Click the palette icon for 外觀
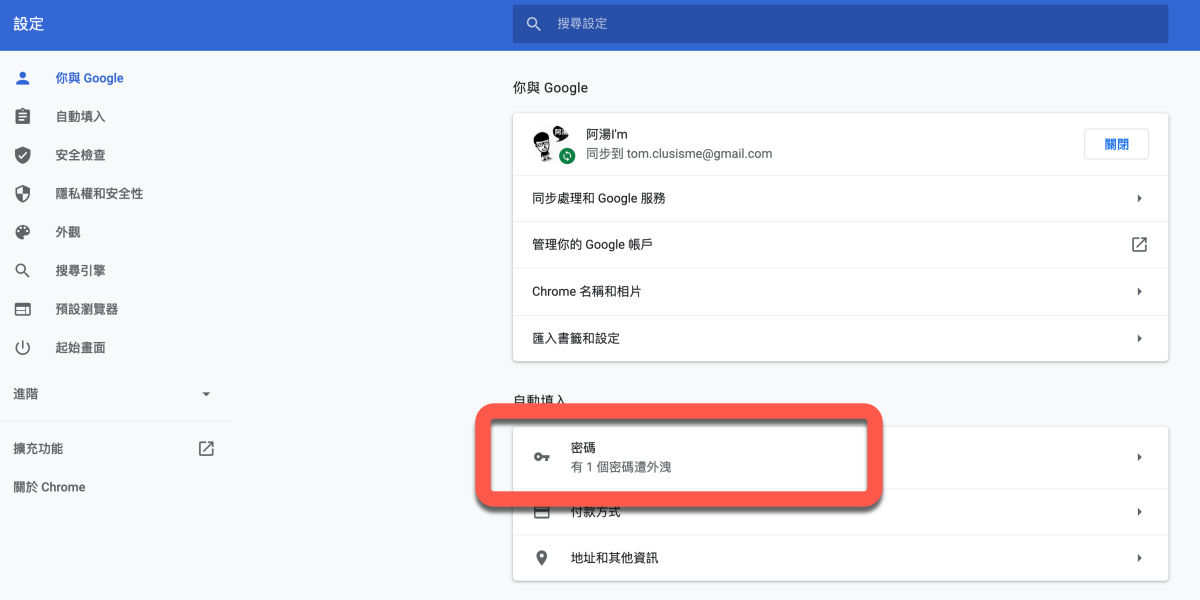This screenshot has width=1200, height=600. [x=23, y=232]
